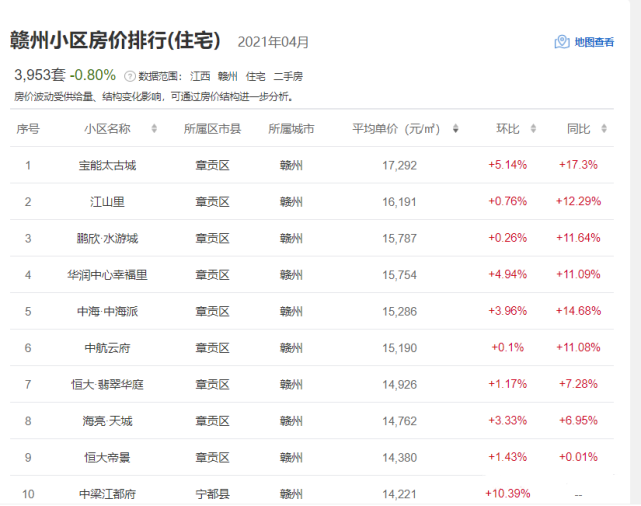The image size is (641, 506).
Task: Click price value 17,292
Action: pyautogui.click(x=399, y=166)
